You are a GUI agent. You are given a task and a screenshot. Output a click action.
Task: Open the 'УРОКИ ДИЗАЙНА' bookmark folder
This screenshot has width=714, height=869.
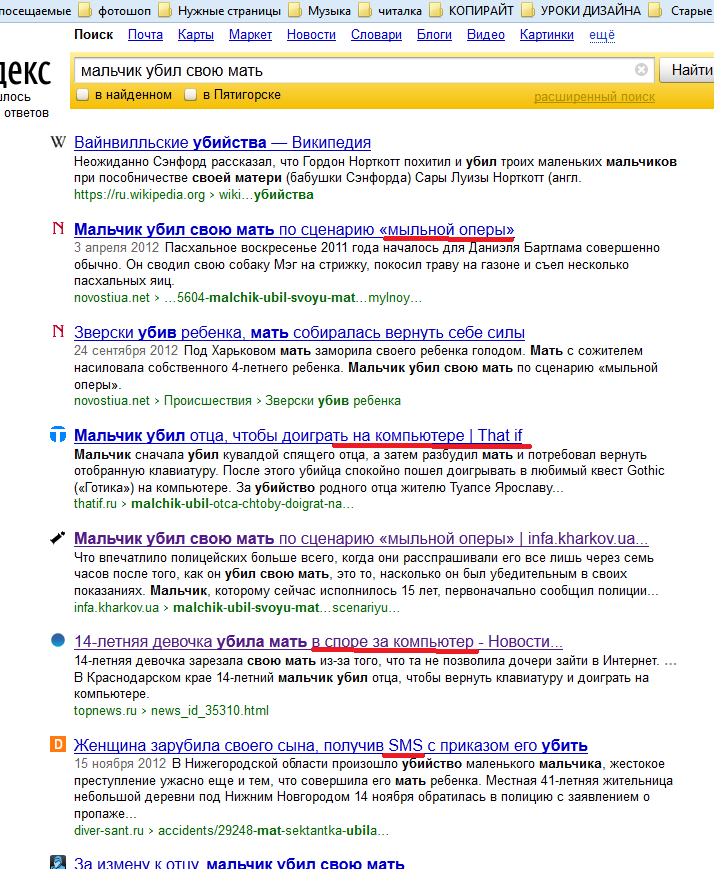pos(581,11)
